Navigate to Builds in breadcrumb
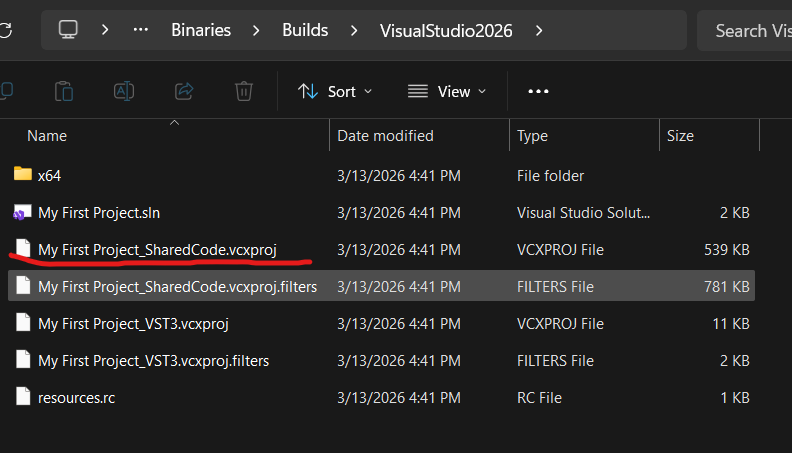 click(304, 31)
